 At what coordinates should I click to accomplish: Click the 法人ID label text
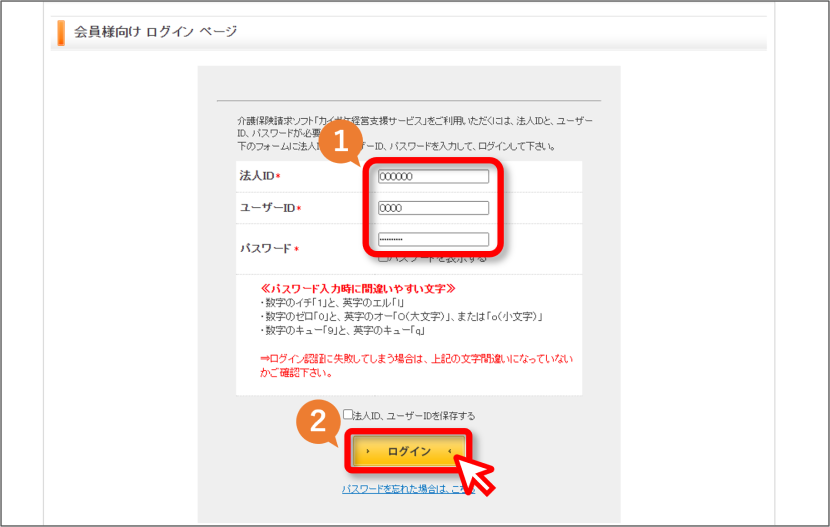257,176
